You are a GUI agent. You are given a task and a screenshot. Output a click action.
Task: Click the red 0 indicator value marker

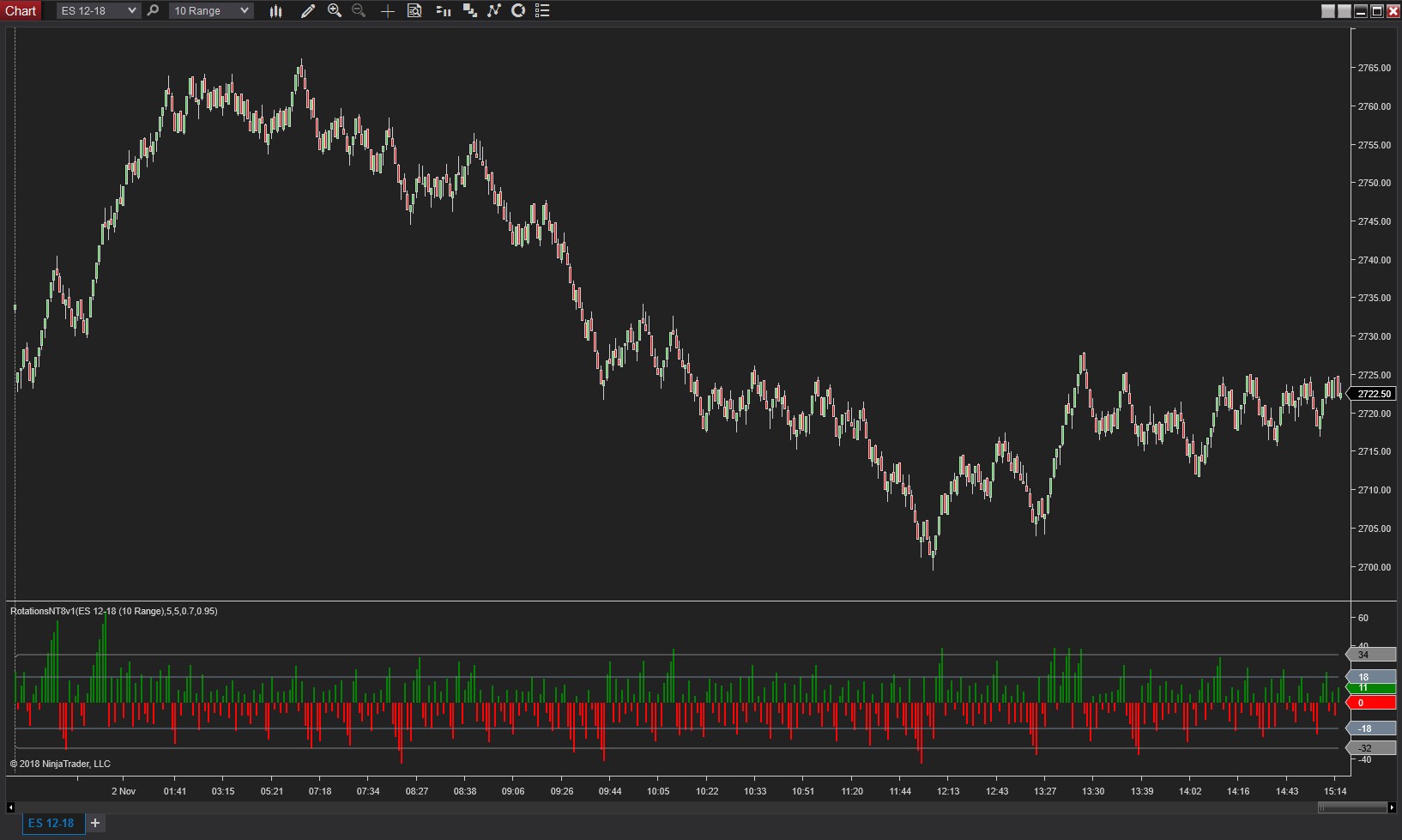click(x=1371, y=703)
